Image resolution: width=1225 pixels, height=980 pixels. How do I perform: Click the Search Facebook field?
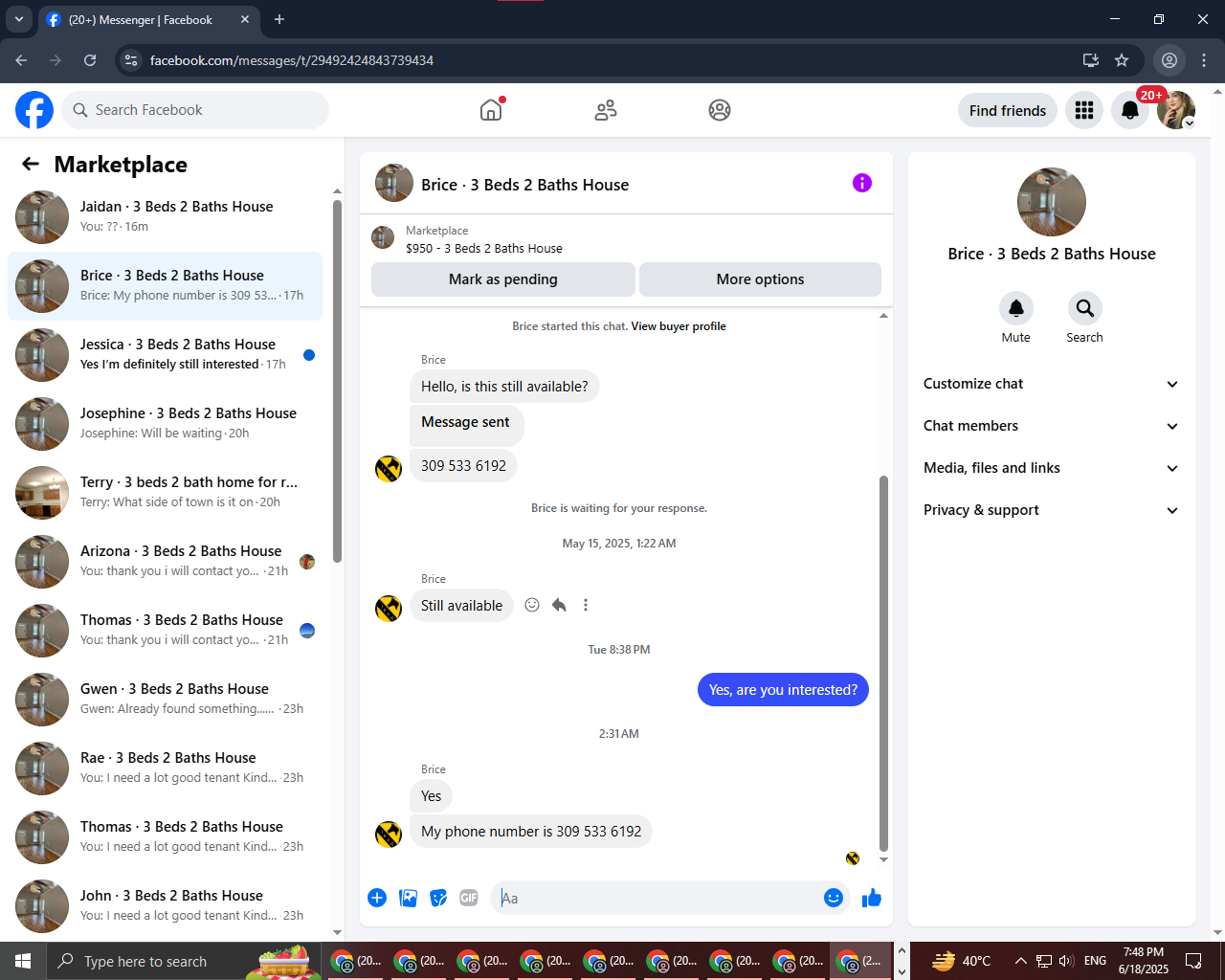[x=195, y=110]
